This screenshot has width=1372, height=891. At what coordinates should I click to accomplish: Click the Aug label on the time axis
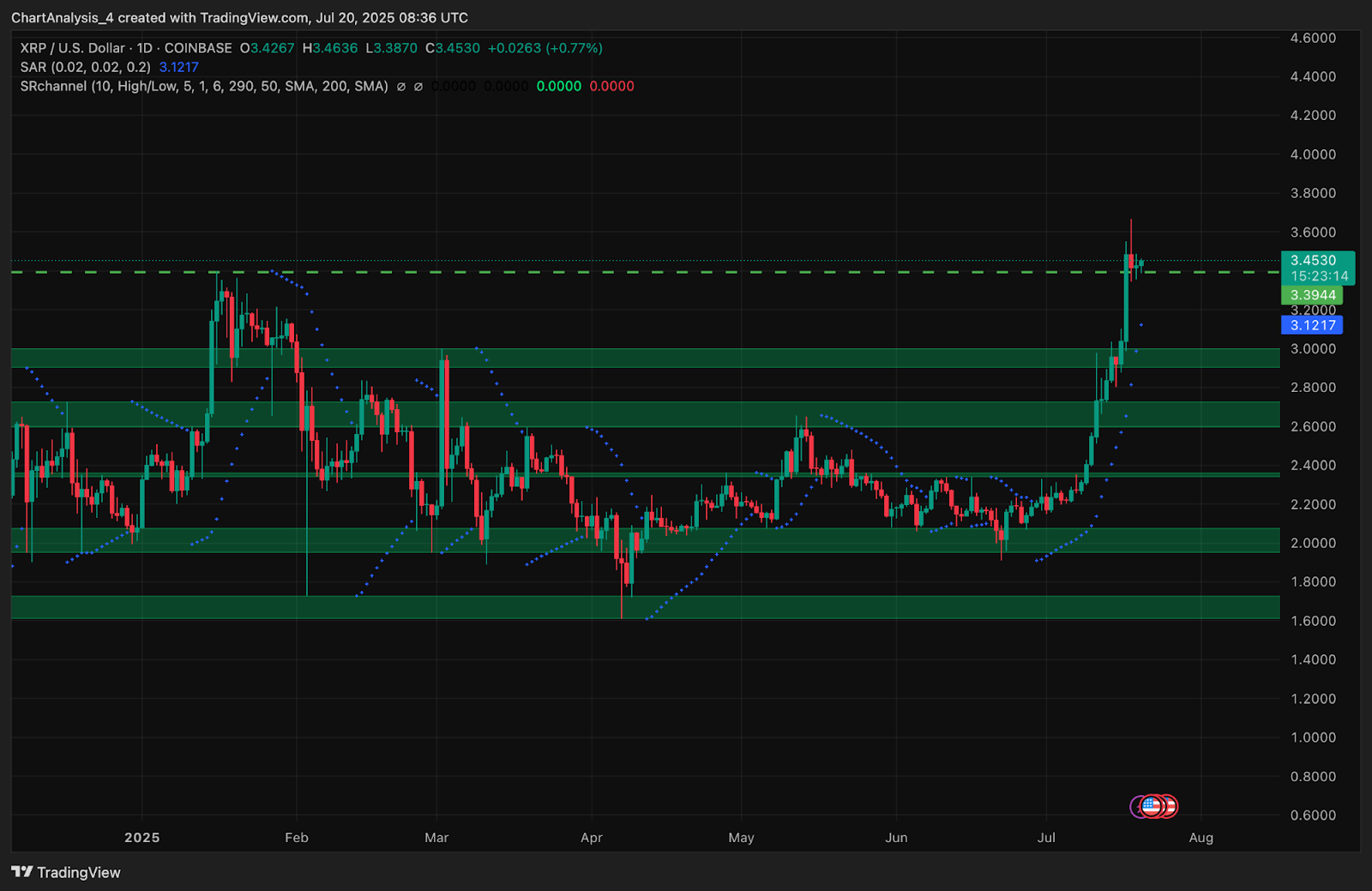pyautogui.click(x=1200, y=838)
